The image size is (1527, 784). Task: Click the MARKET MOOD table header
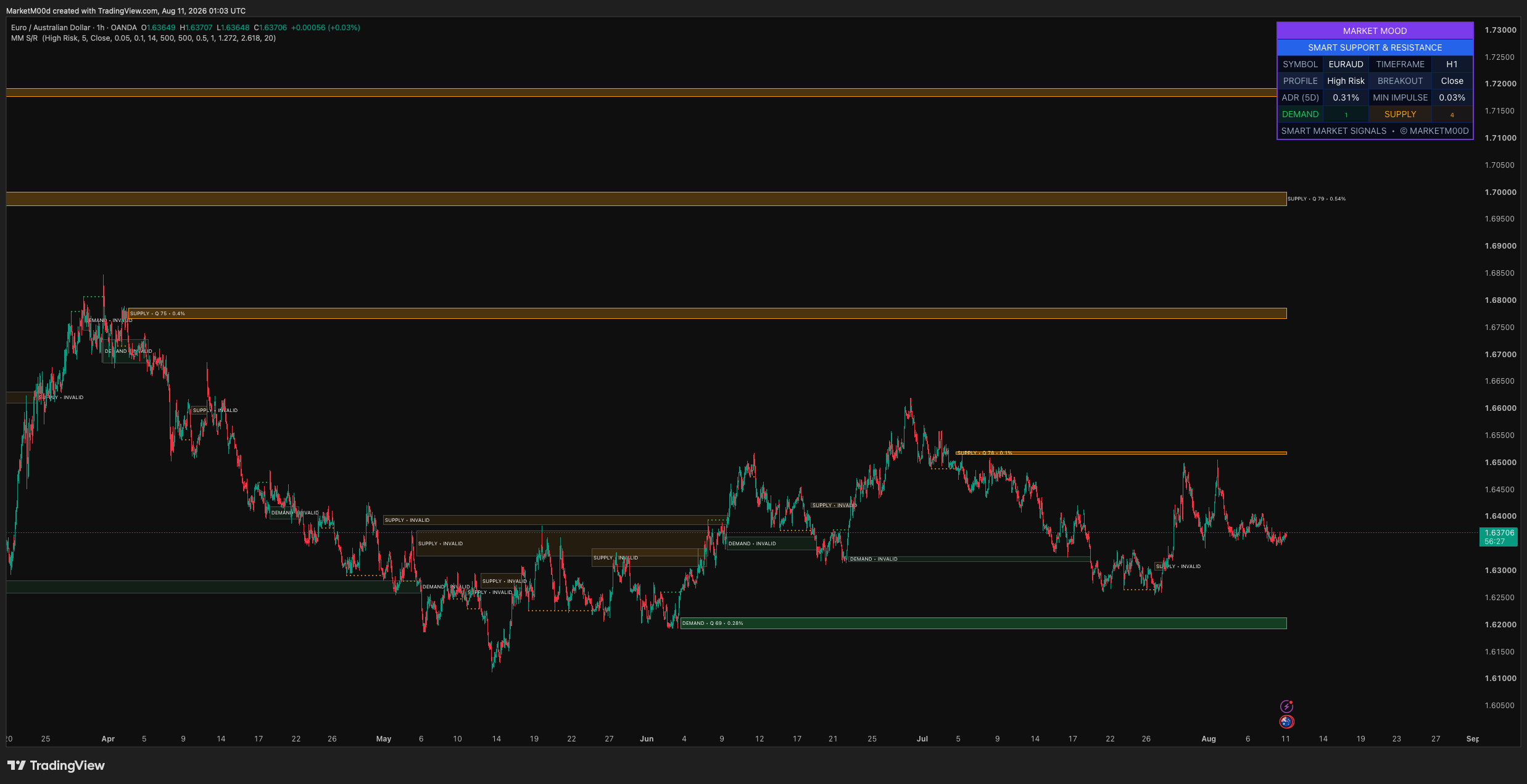(x=1375, y=31)
